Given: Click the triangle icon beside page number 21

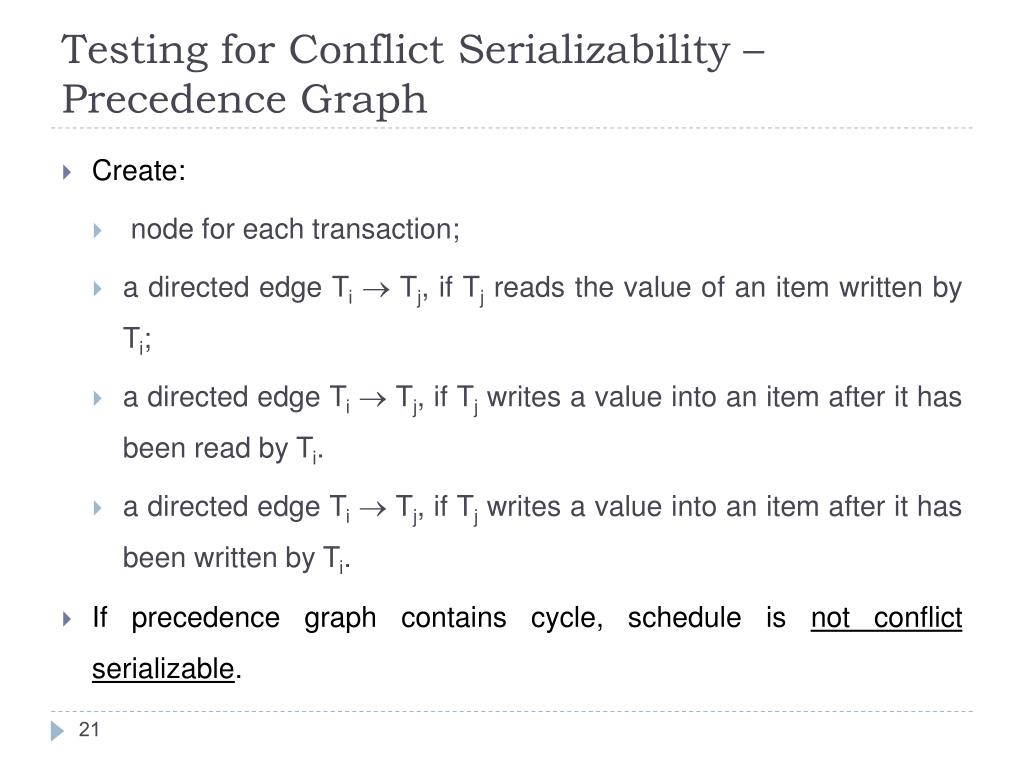Looking at the screenshot, I should tap(57, 731).
